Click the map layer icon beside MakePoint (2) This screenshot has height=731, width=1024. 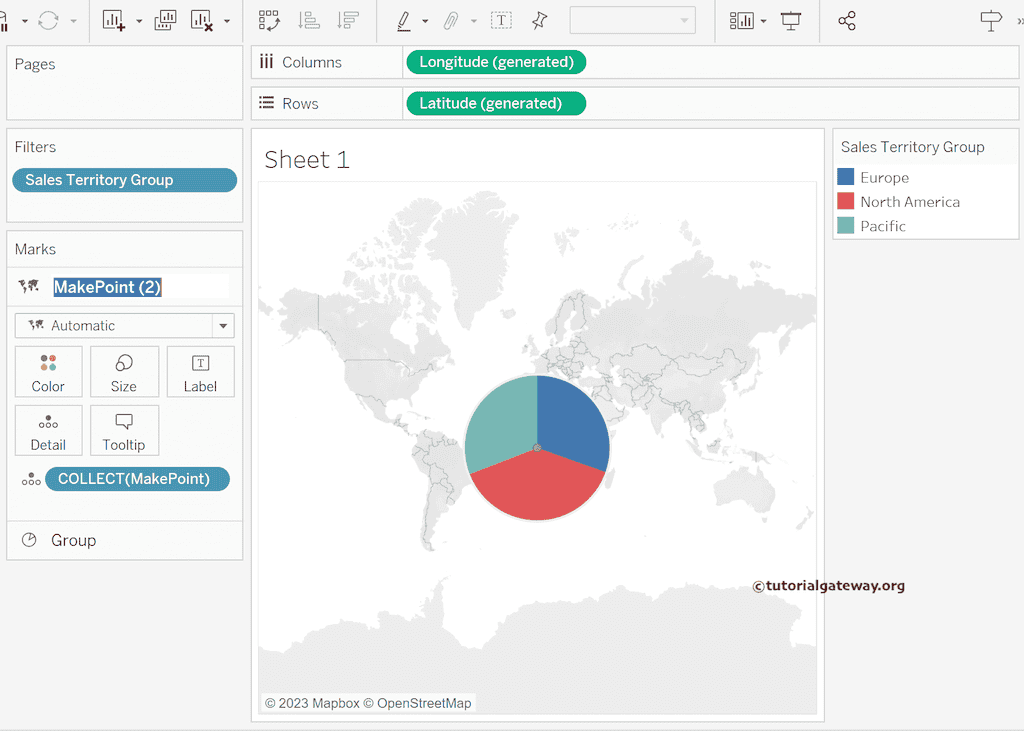[29, 286]
